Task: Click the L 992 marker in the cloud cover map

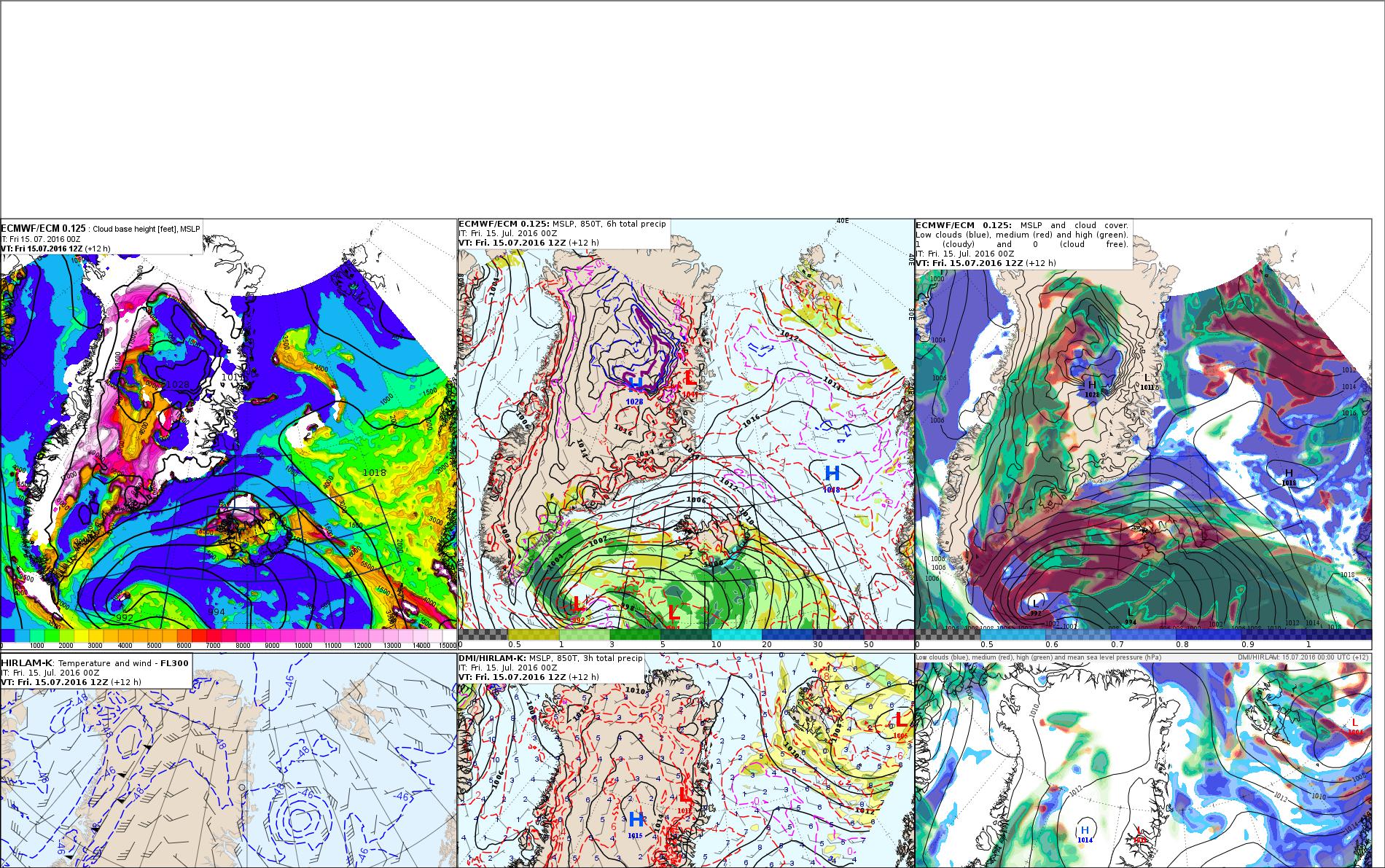Action: pos(1036,608)
